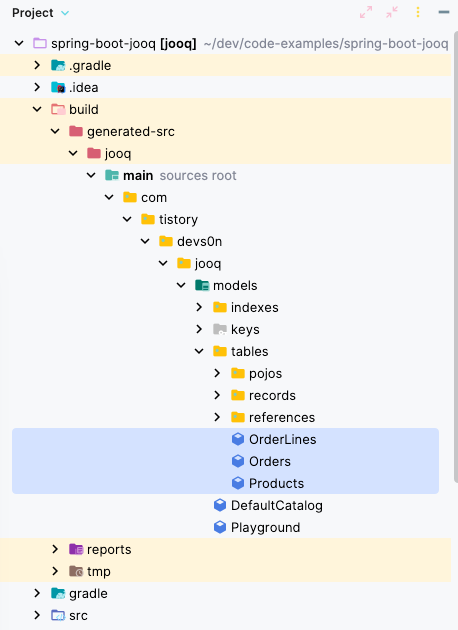Expand the references package
Screen dimensions: 458x630
pyautogui.click(x=217, y=417)
